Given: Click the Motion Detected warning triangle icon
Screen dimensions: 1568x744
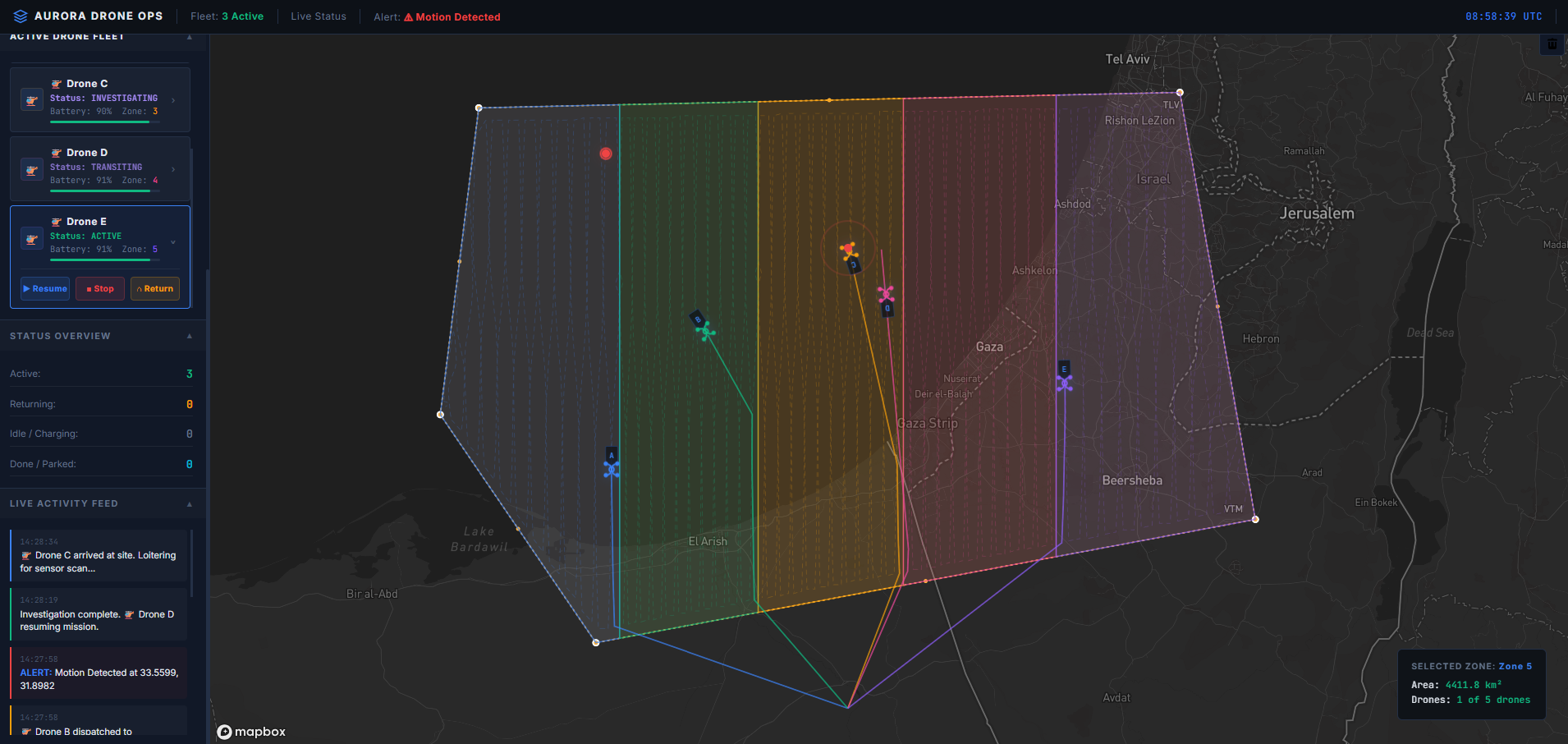Looking at the screenshot, I should click(408, 17).
